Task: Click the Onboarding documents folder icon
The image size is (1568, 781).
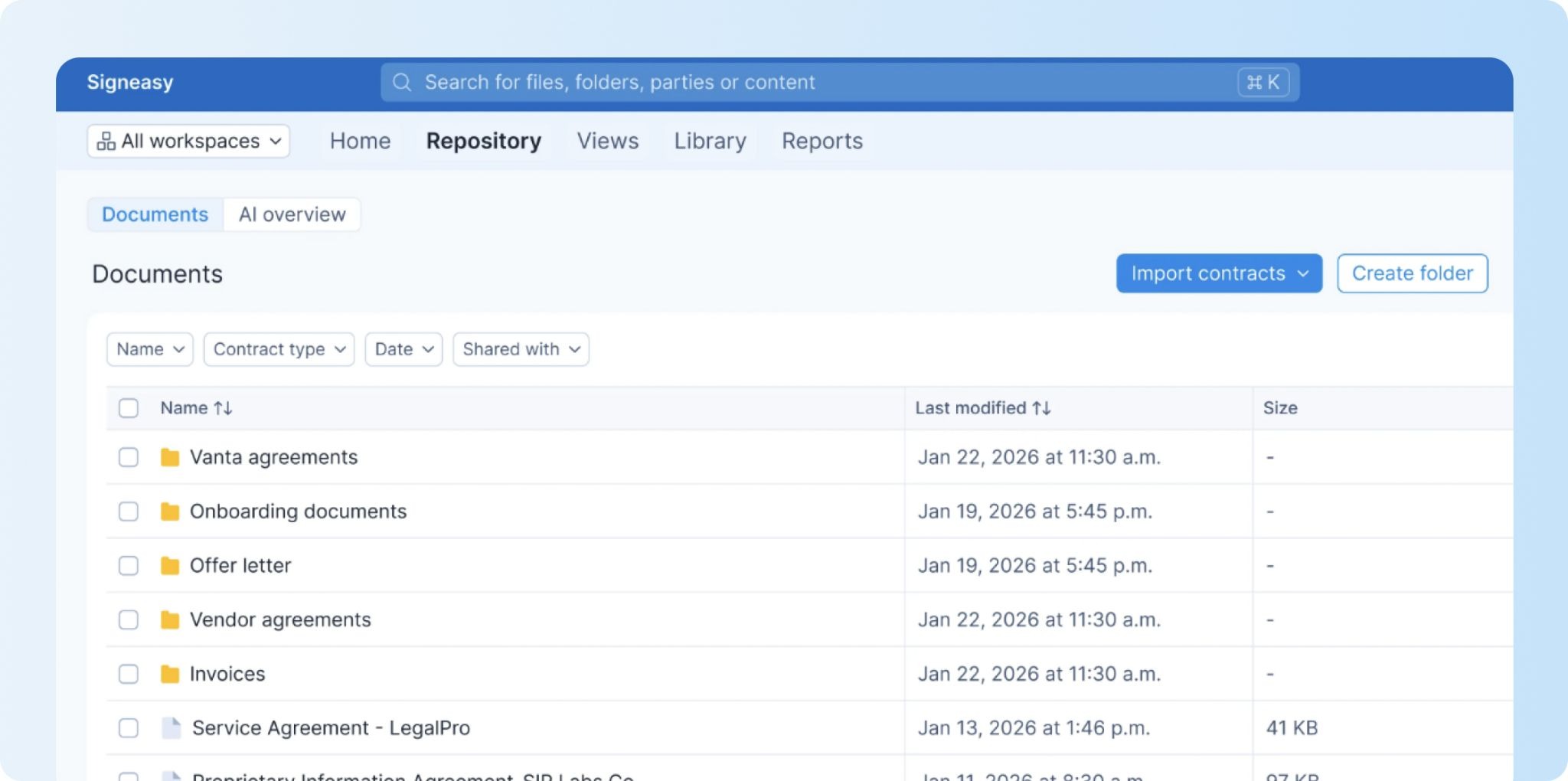Action: 170,511
